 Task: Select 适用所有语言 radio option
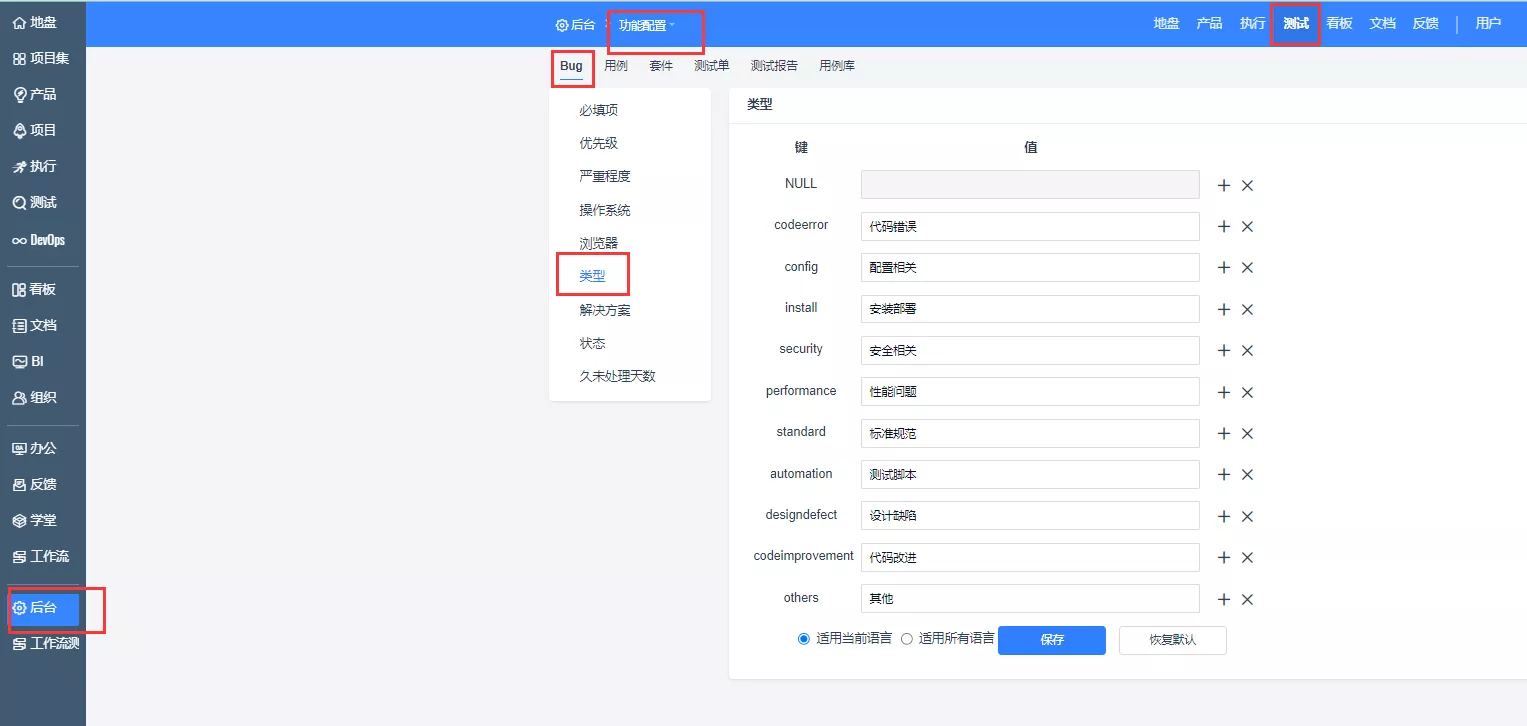907,639
